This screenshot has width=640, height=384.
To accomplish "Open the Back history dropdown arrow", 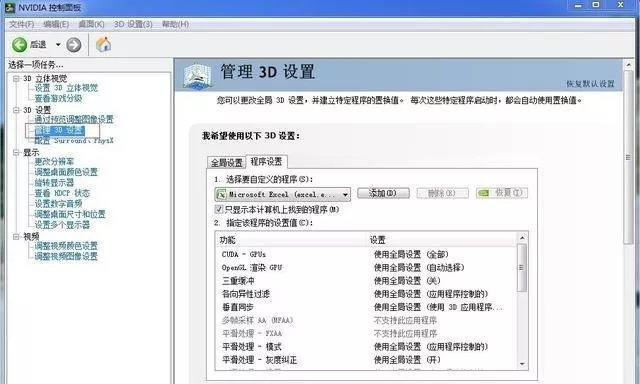I will tap(58, 44).
